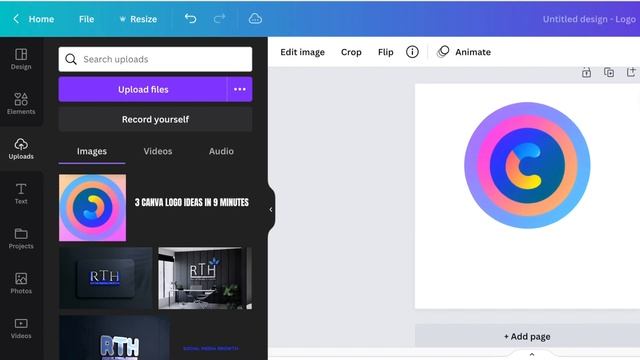
Task: Open the Elements panel in sidebar
Action: coord(21,103)
